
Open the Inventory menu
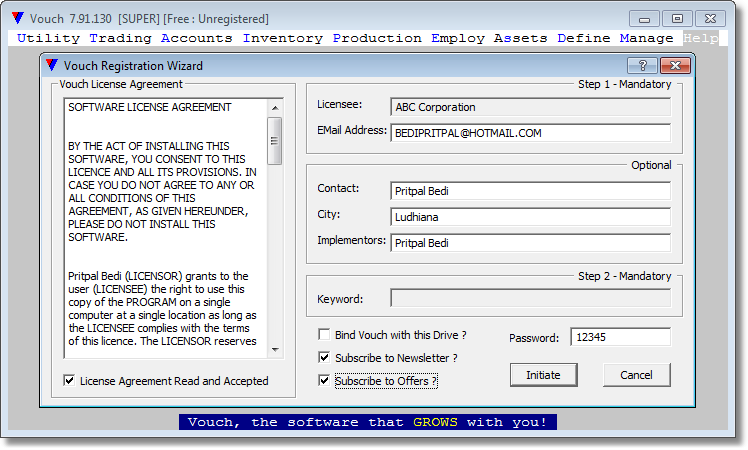coord(282,38)
